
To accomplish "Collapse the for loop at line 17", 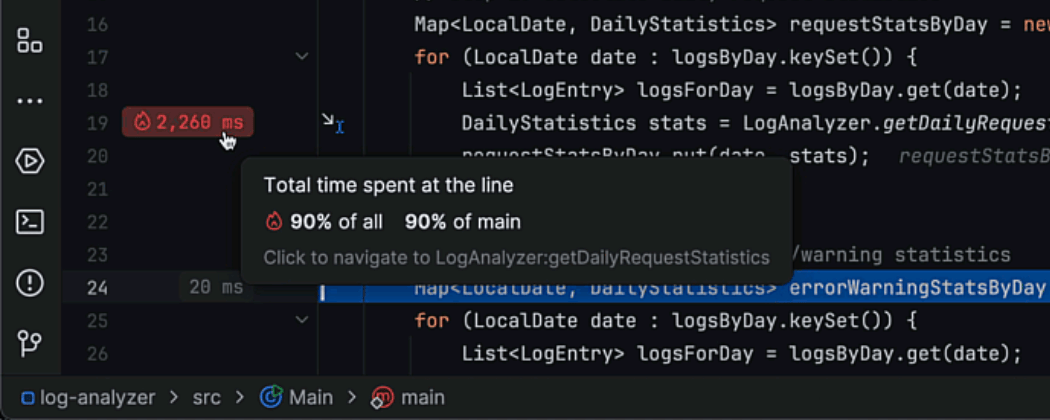I will [302, 57].
